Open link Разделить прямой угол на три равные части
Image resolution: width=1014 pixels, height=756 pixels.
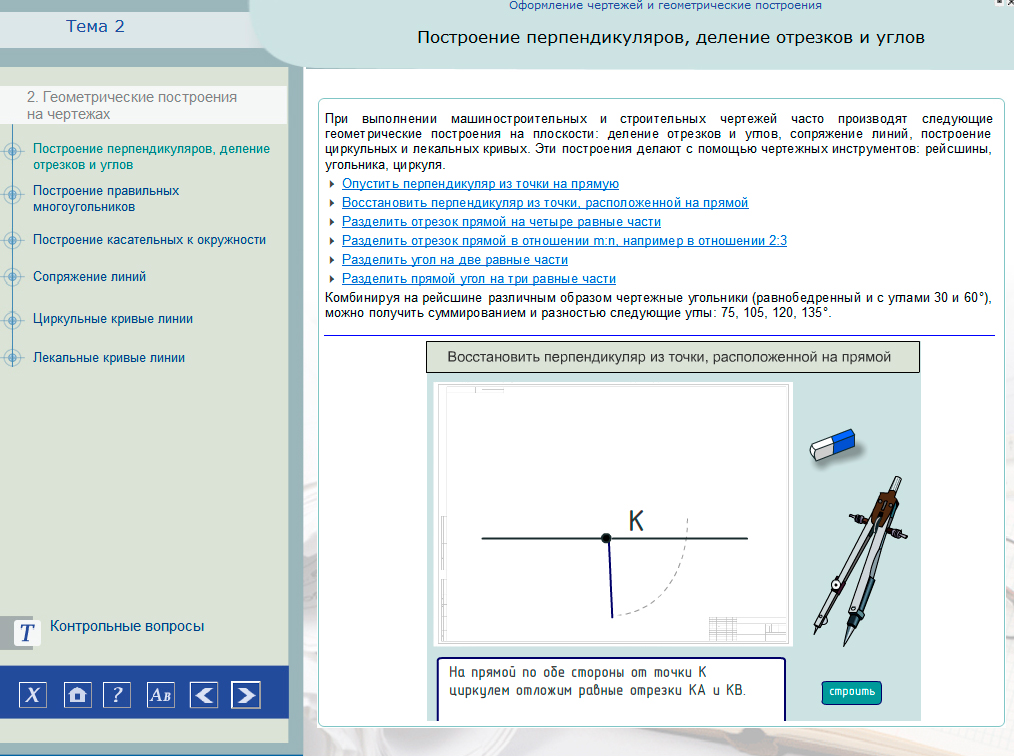(x=479, y=279)
